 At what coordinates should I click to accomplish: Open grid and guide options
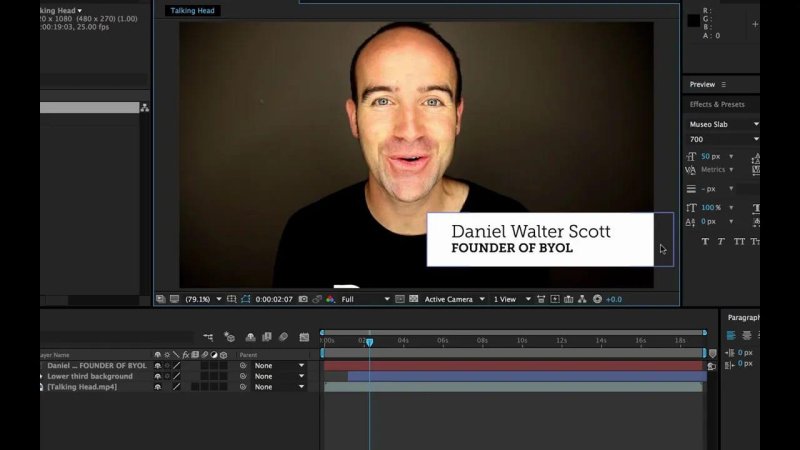pyautogui.click(x=232, y=299)
